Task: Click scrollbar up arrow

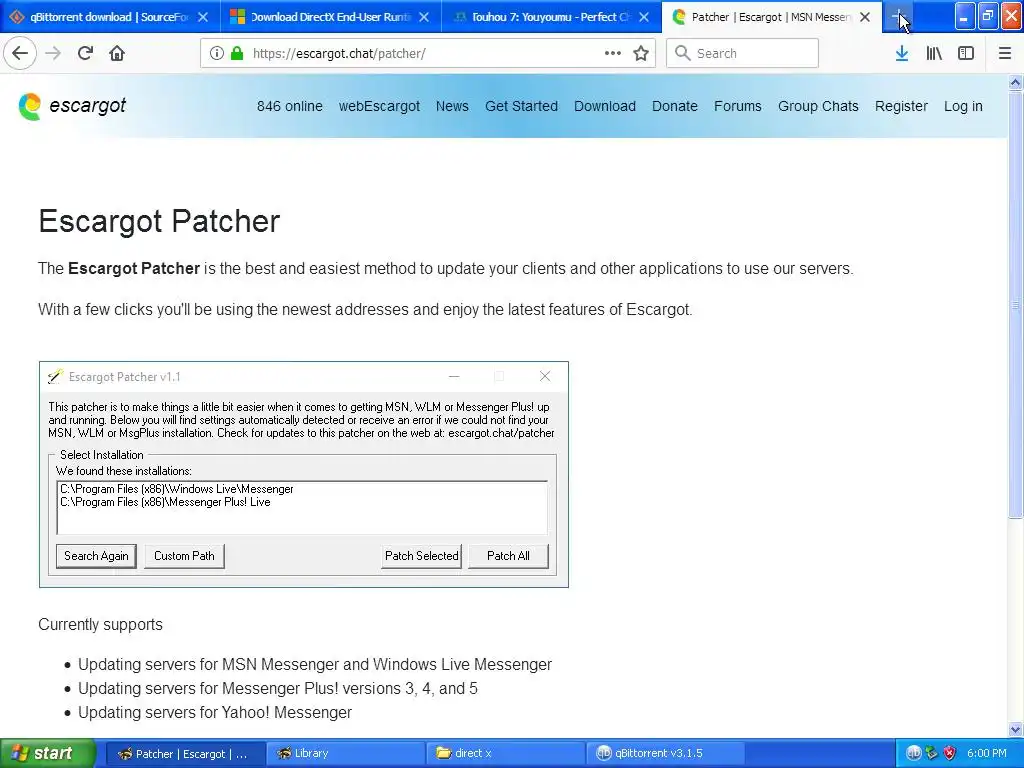Action: pos(1015,82)
